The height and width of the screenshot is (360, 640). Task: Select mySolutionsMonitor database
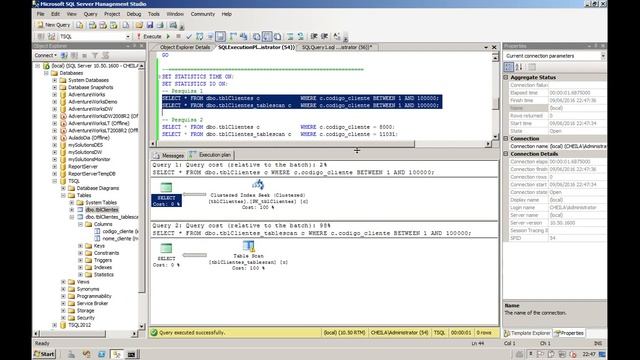pyautogui.click(x=89, y=159)
